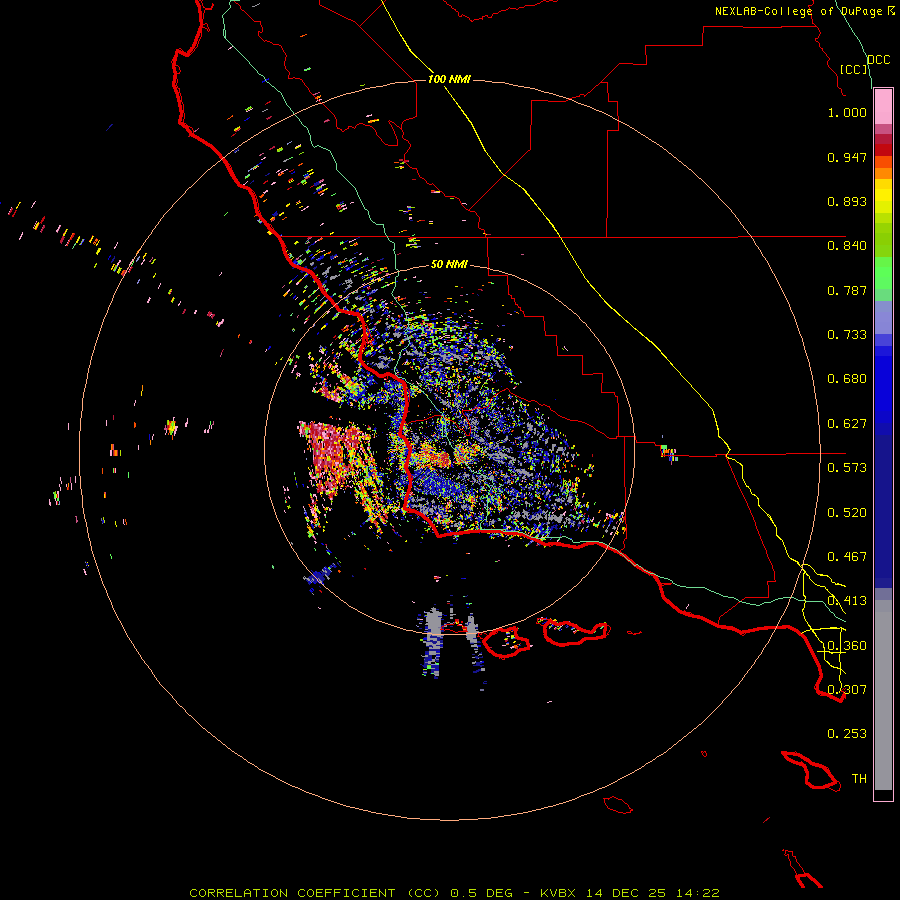Pick the lavender segment of the color bar
The height and width of the screenshot is (900, 900).
tap(883, 317)
